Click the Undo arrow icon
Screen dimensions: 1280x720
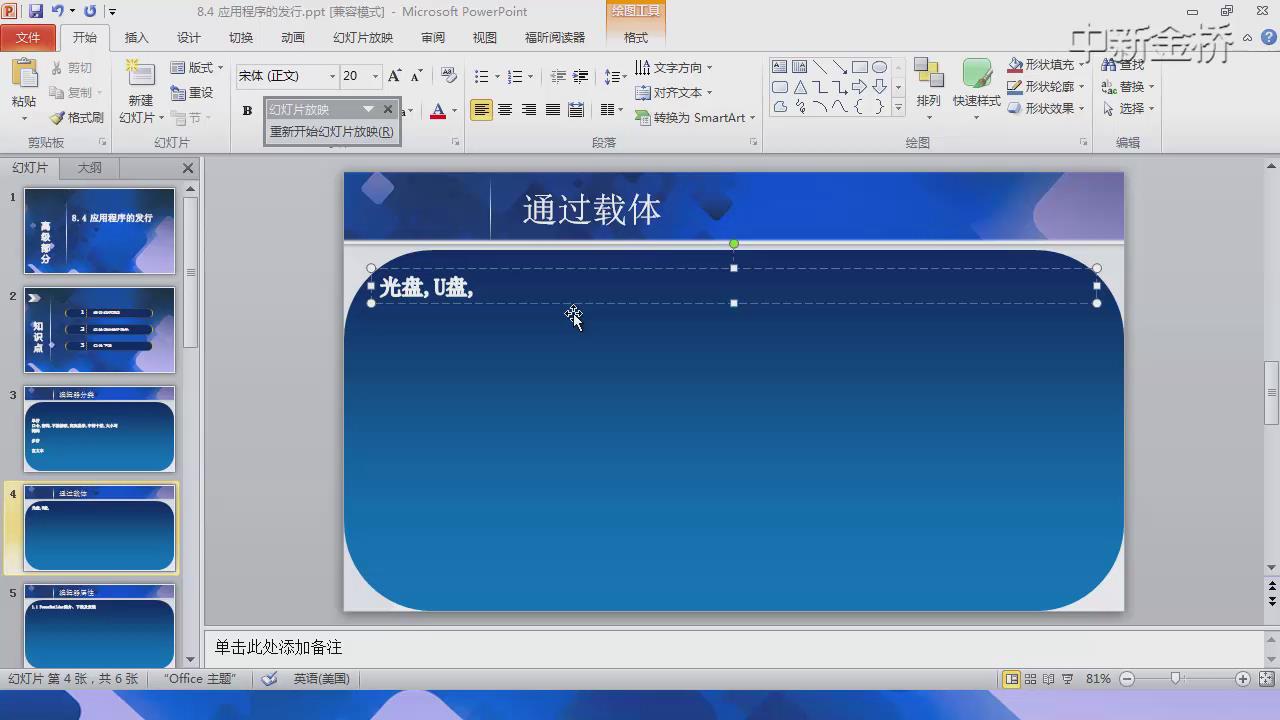(57, 11)
